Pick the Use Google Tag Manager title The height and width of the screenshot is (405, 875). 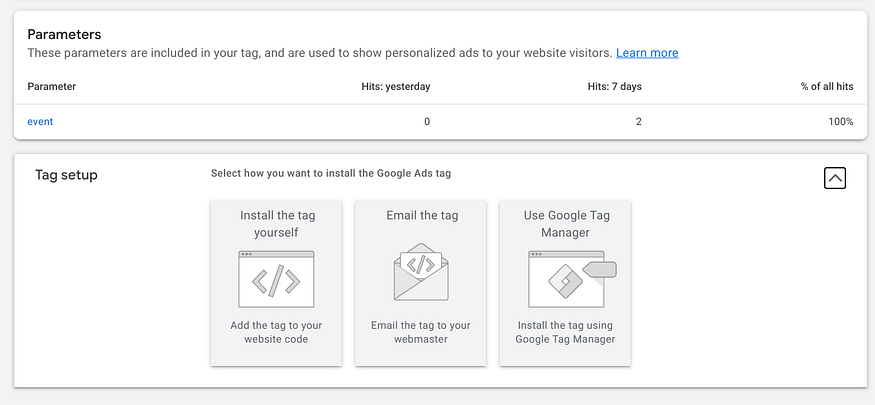click(x=565, y=224)
